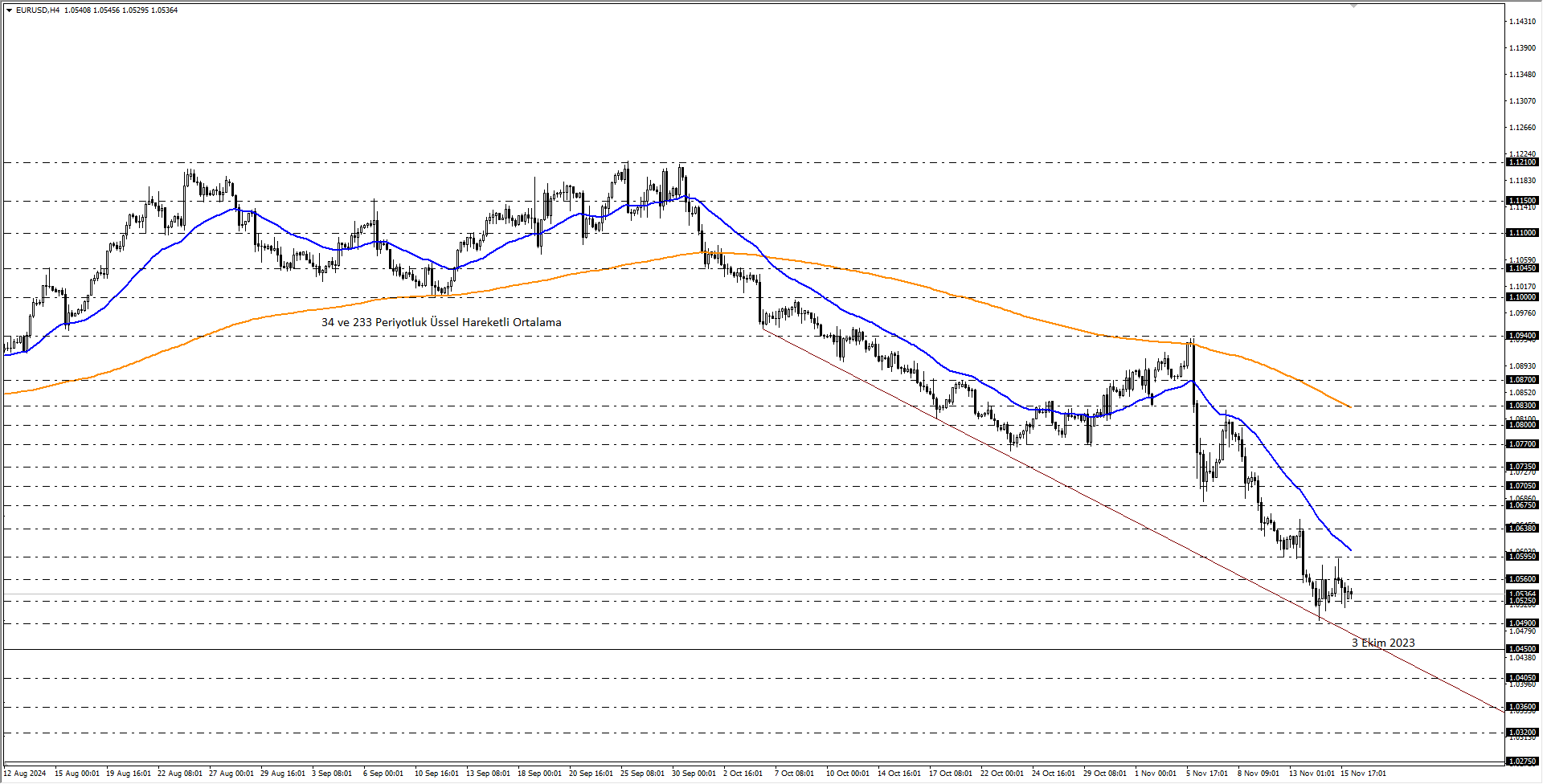Viewport: 1543px width, 784px height.
Task: Click the current price 1.05364 label
Action: [1522, 594]
